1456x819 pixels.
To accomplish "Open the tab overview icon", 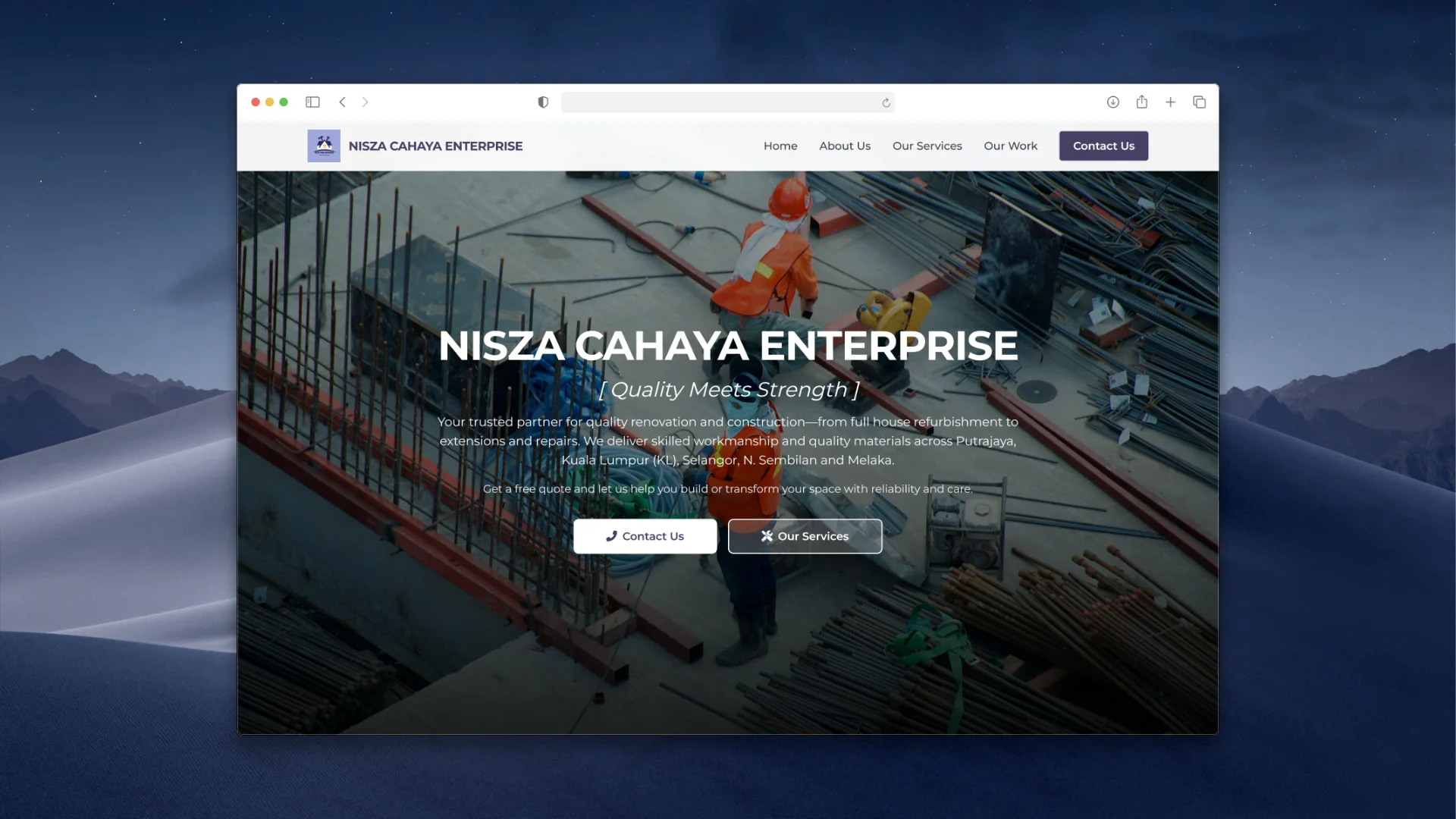I will pos(1199,102).
